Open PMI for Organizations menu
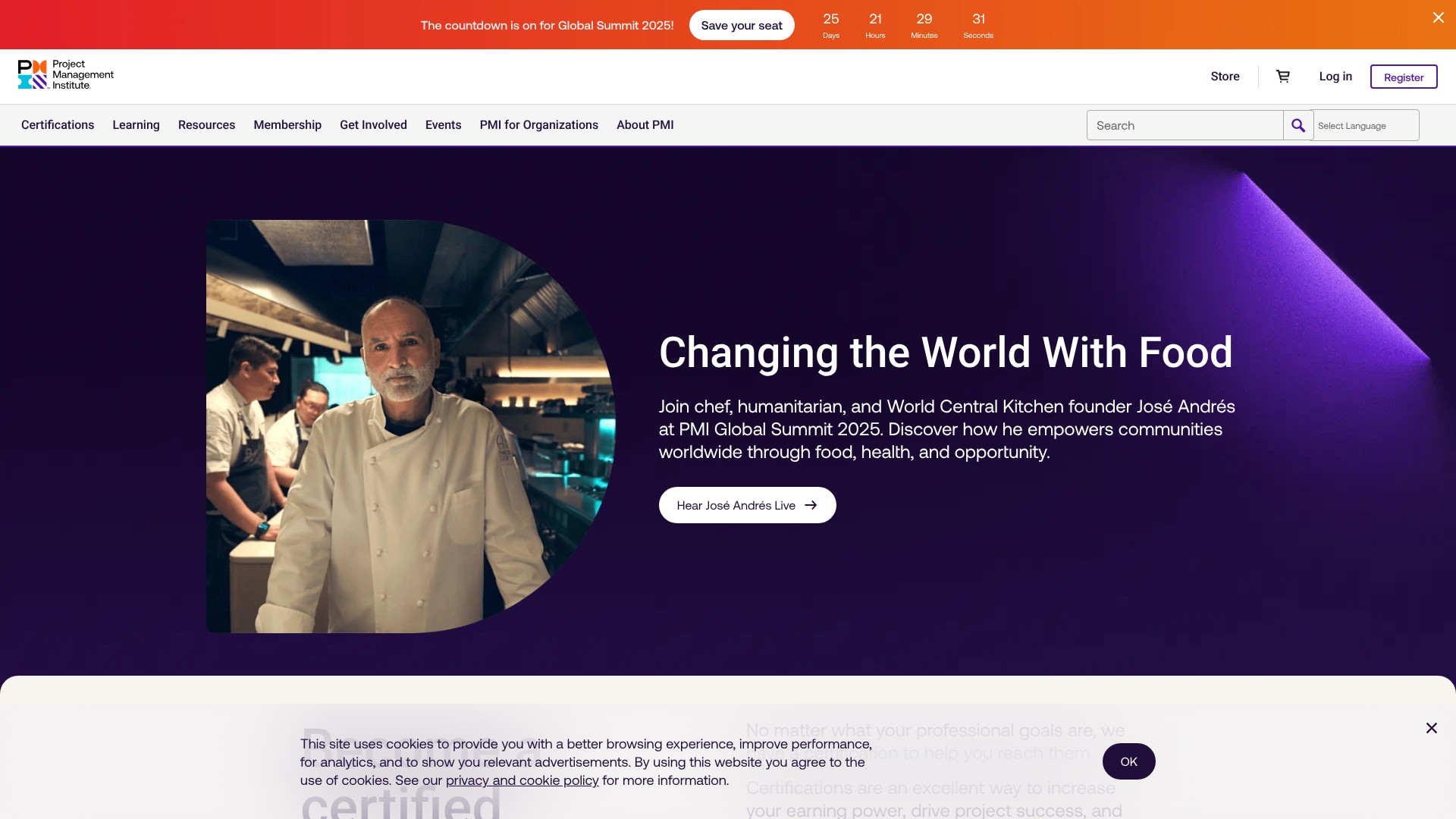 pyautogui.click(x=538, y=125)
